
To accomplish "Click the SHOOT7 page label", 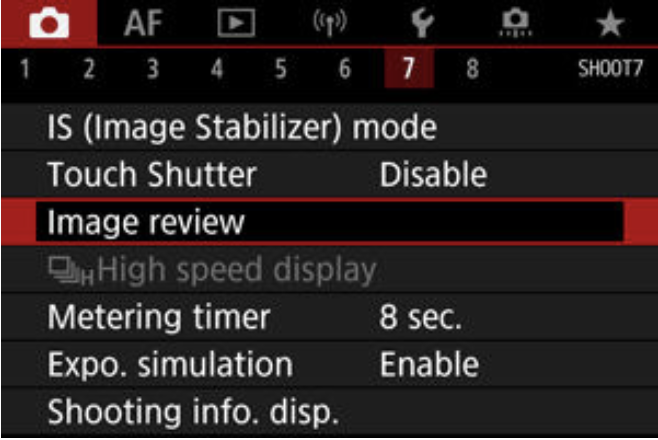I will [610, 68].
